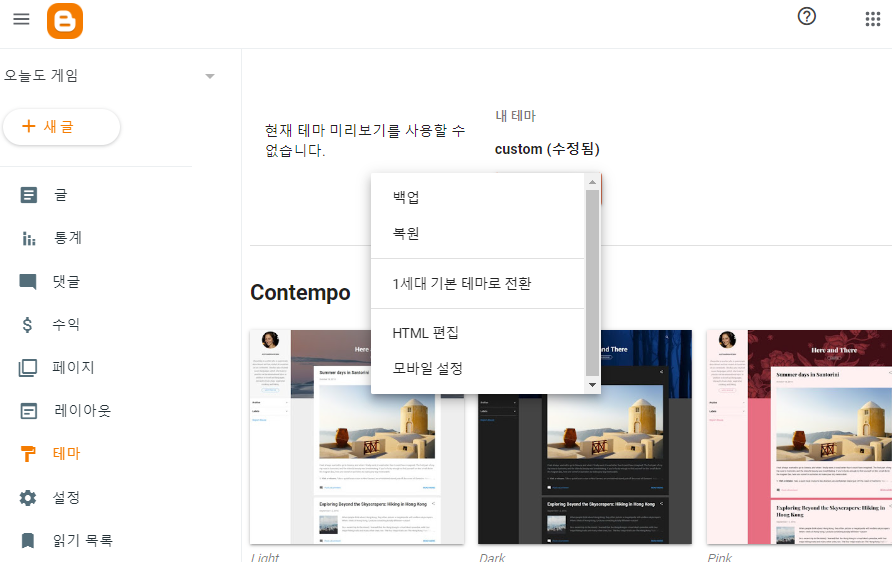Viewport: 892px width, 562px height.
Task: Click the 레이아웃 layout icon
Action: click(x=28, y=411)
